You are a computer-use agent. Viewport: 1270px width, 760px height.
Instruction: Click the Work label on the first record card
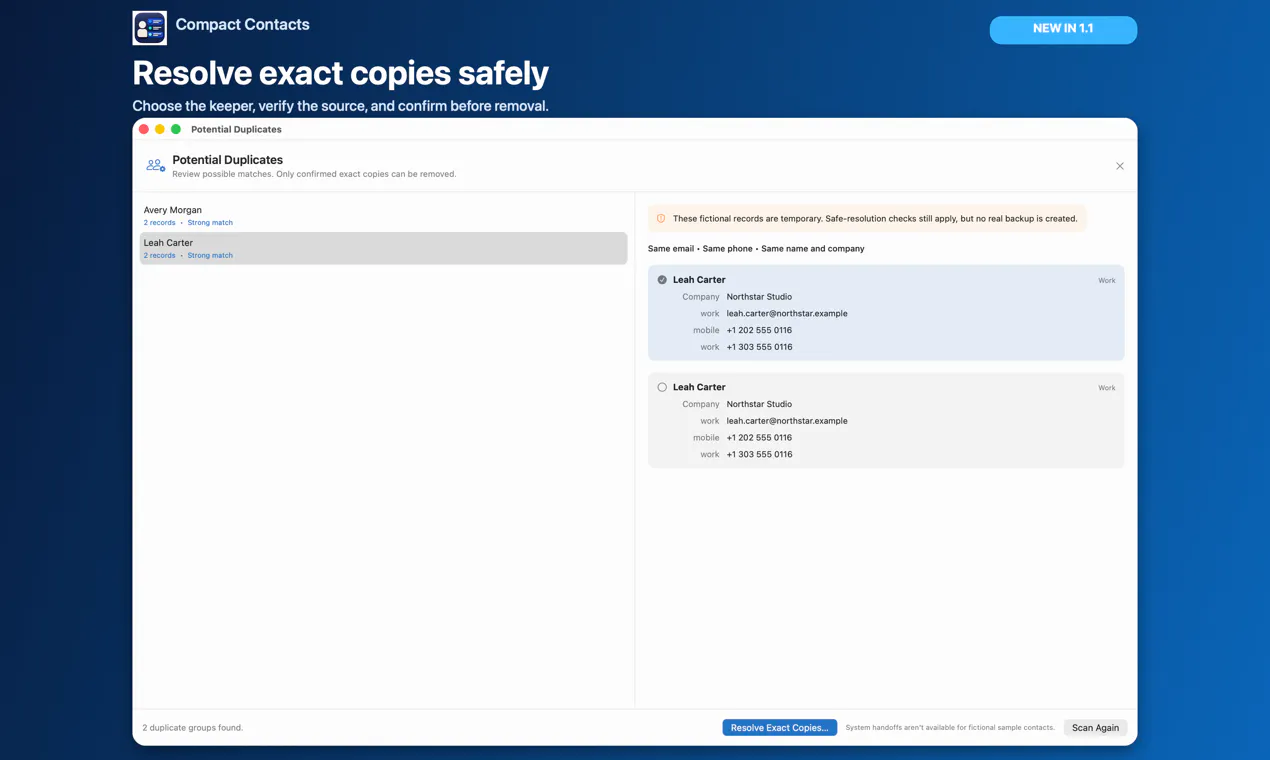click(1106, 281)
